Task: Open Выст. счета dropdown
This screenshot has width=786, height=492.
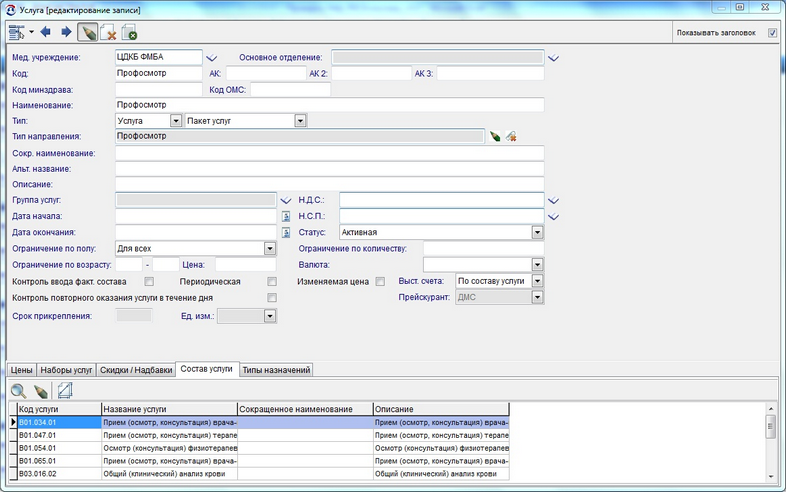Action: pos(537,281)
